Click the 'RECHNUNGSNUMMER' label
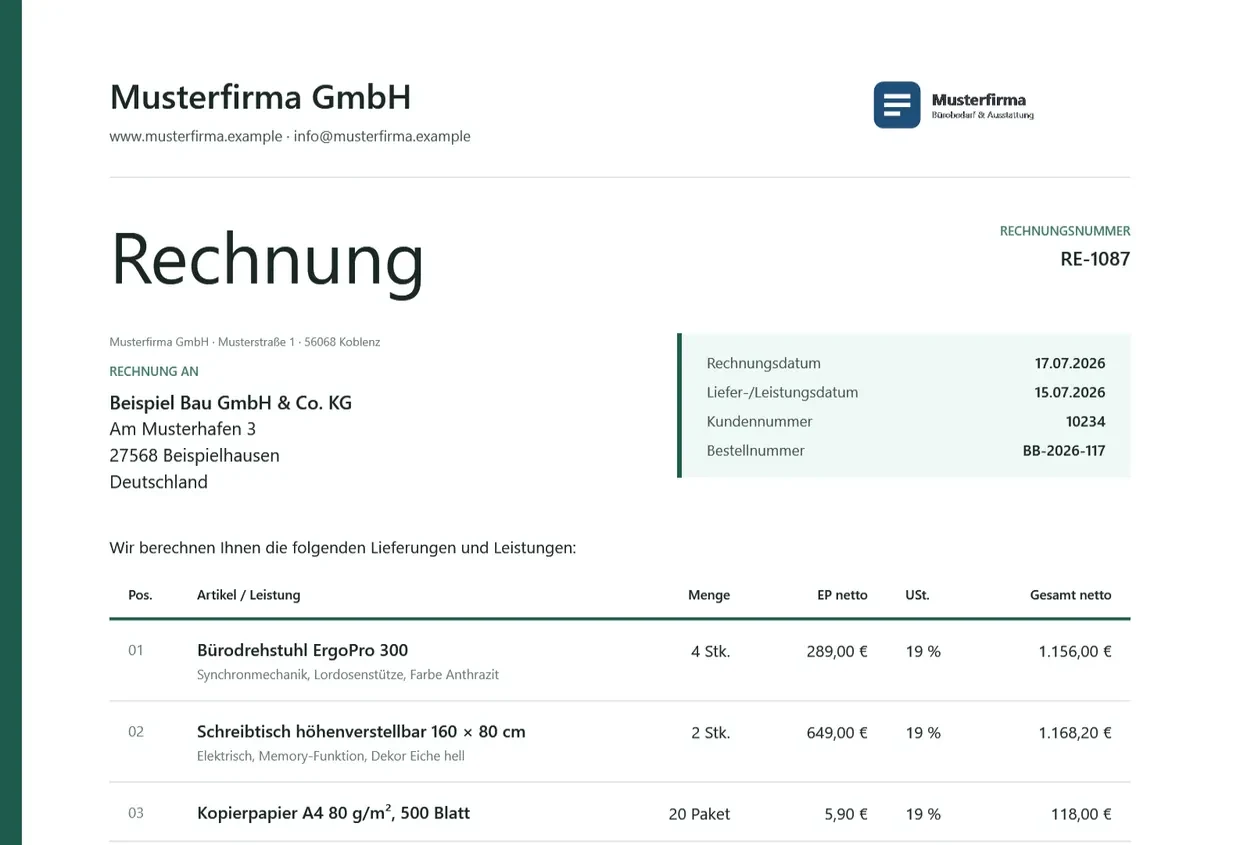 [1065, 231]
